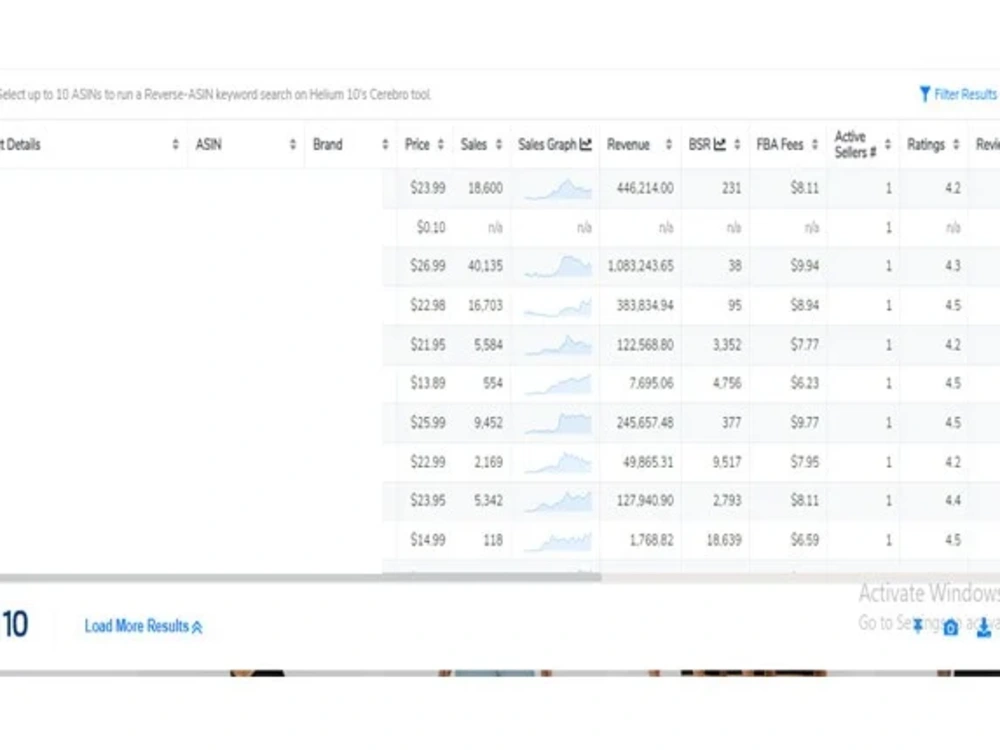Click the pin icon in the footer
Viewport: 1000px width, 750px height.
pyautogui.click(x=918, y=626)
